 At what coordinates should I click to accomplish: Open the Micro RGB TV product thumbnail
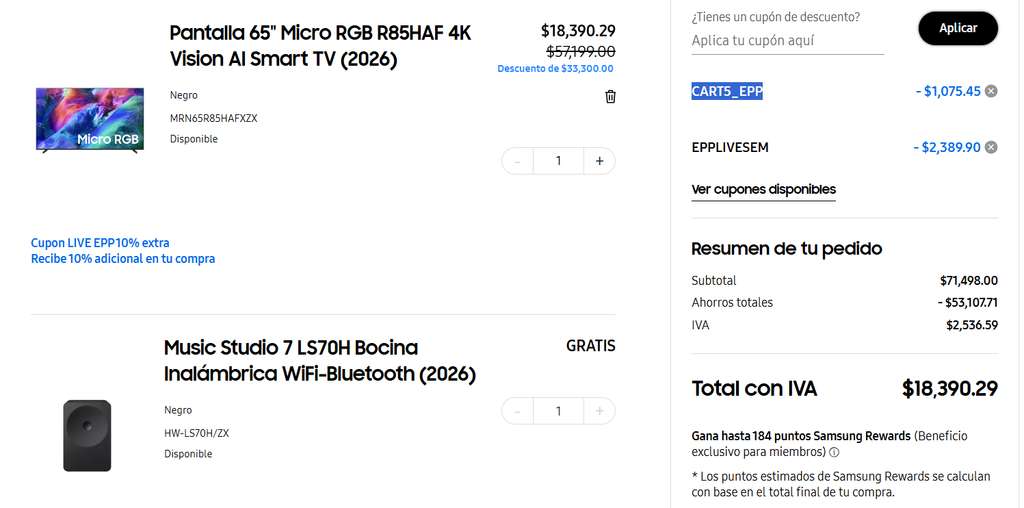pos(90,120)
